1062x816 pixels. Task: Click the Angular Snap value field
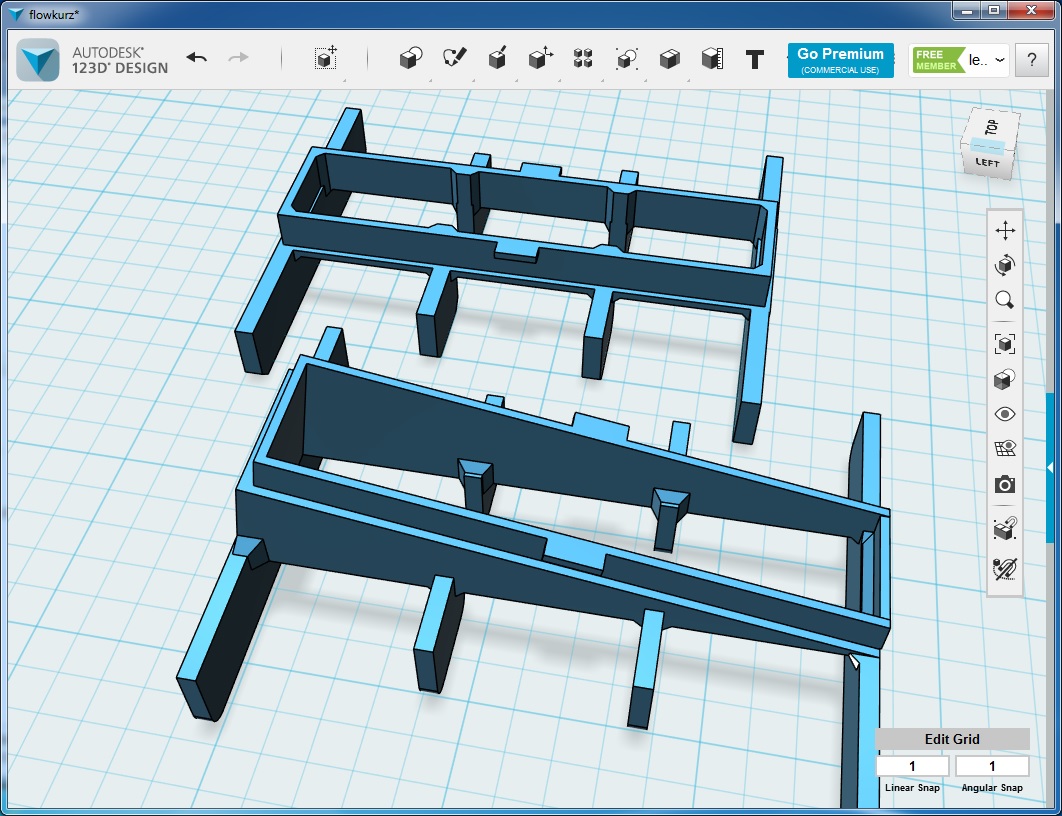point(992,767)
